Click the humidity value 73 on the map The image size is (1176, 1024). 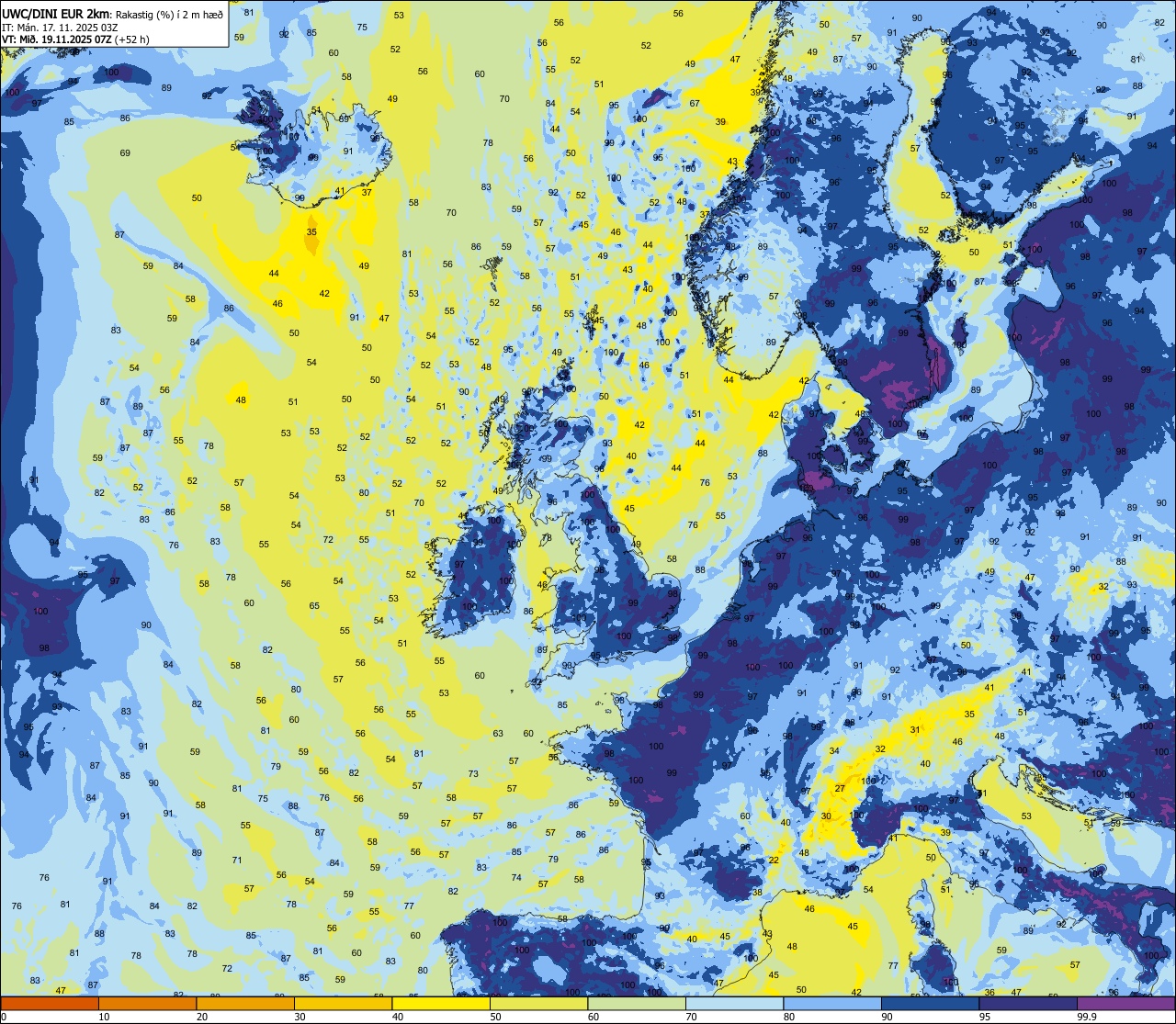click(x=473, y=773)
